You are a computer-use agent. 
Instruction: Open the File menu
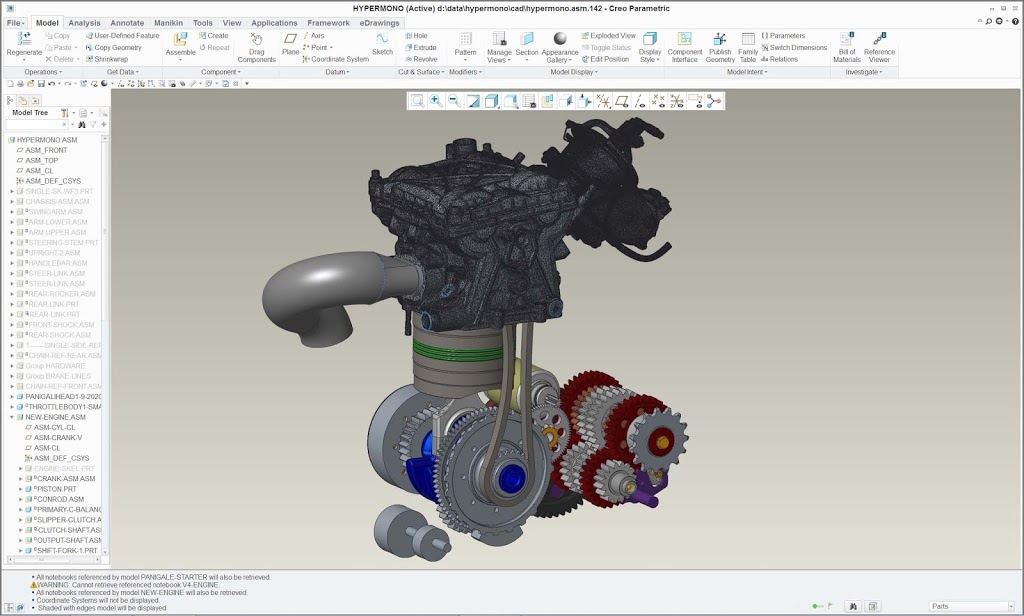point(14,22)
